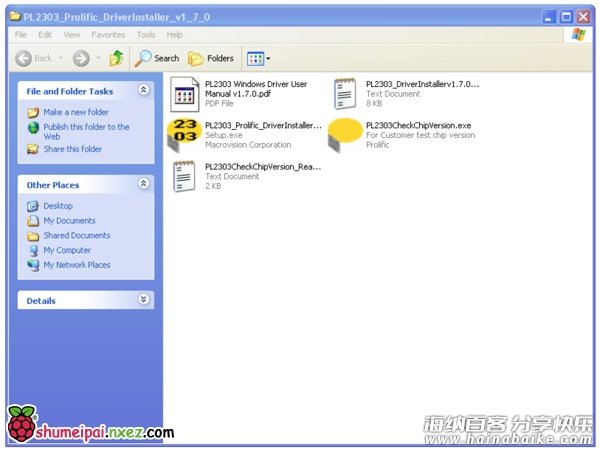Select the PL2303CheckChipVersion.exe icon
Image resolution: width=600 pixels, height=450 pixels.
click(345, 134)
